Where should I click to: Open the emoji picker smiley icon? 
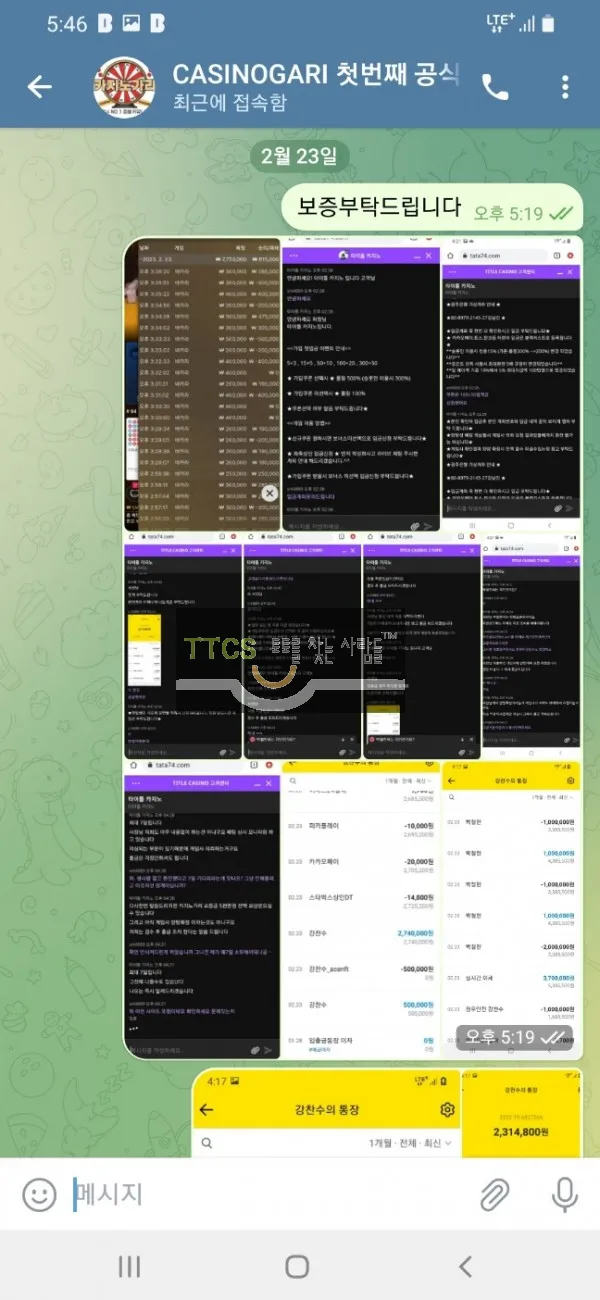coord(39,1193)
